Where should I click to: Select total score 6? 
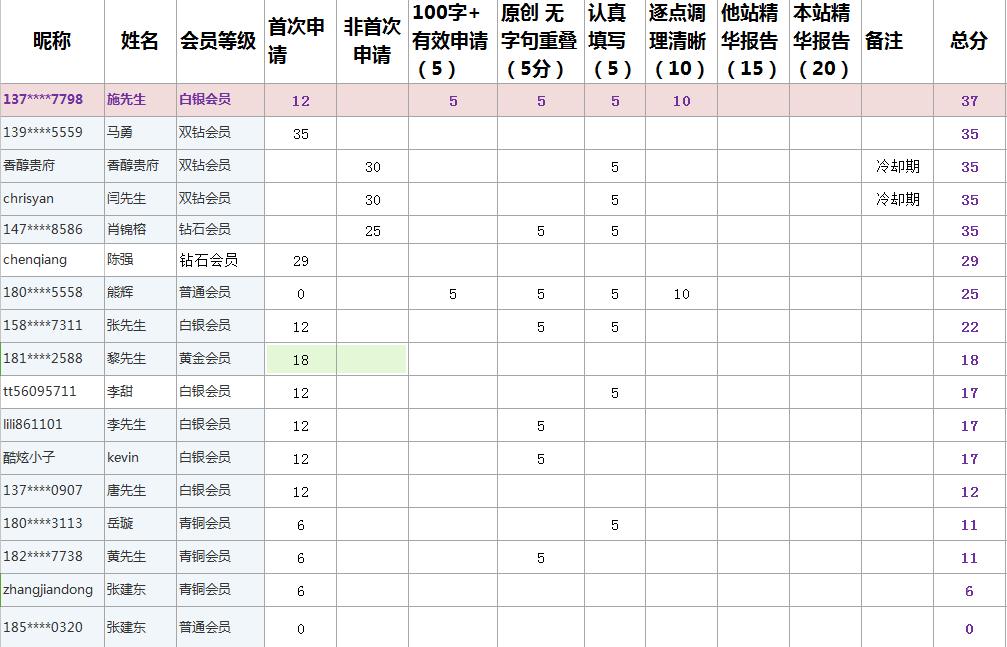click(x=969, y=591)
